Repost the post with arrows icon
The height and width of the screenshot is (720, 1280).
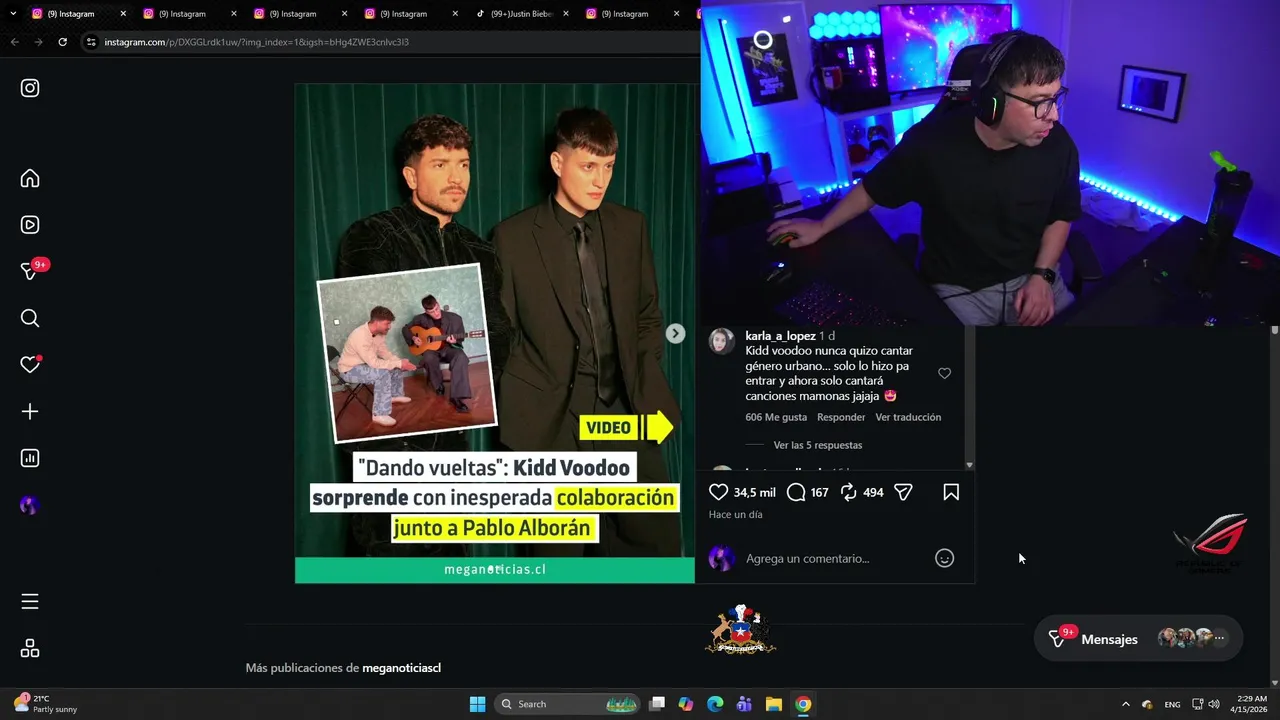pos(848,492)
